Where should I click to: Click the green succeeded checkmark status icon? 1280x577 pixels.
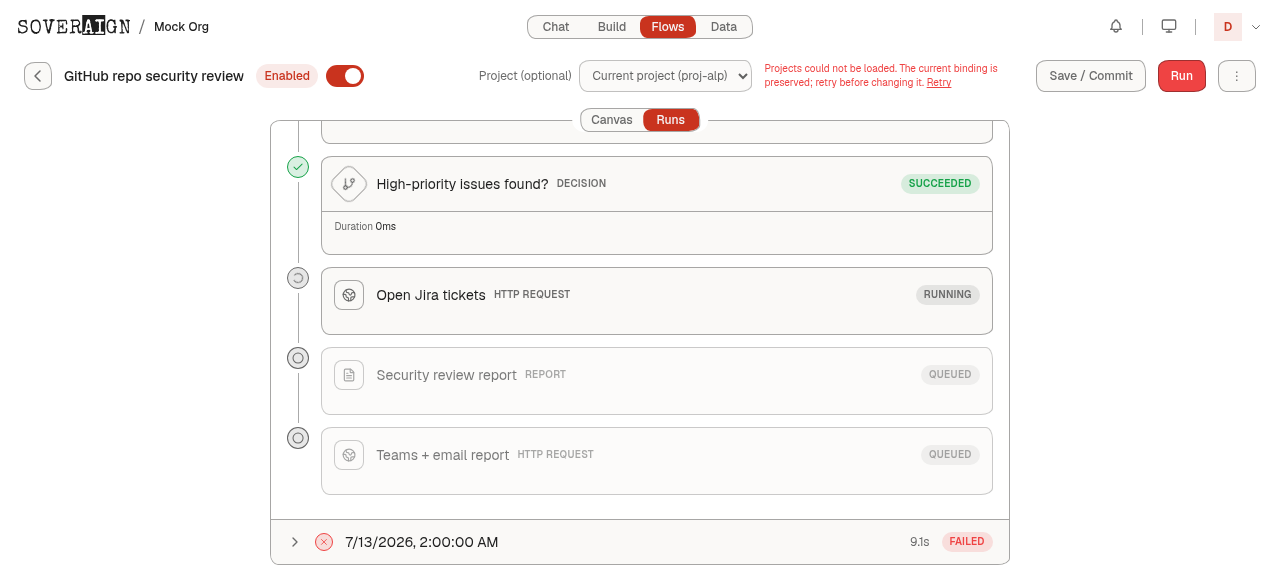click(298, 167)
